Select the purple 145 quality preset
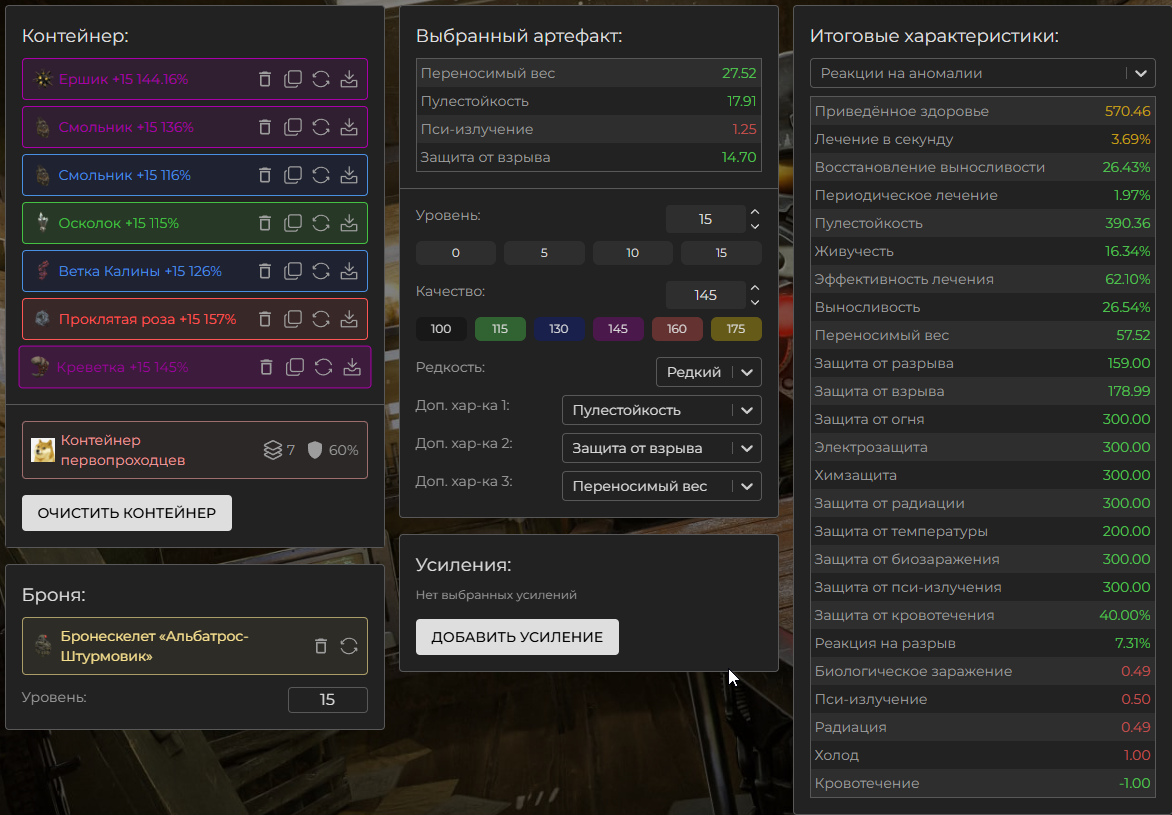 click(x=618, y=329)
